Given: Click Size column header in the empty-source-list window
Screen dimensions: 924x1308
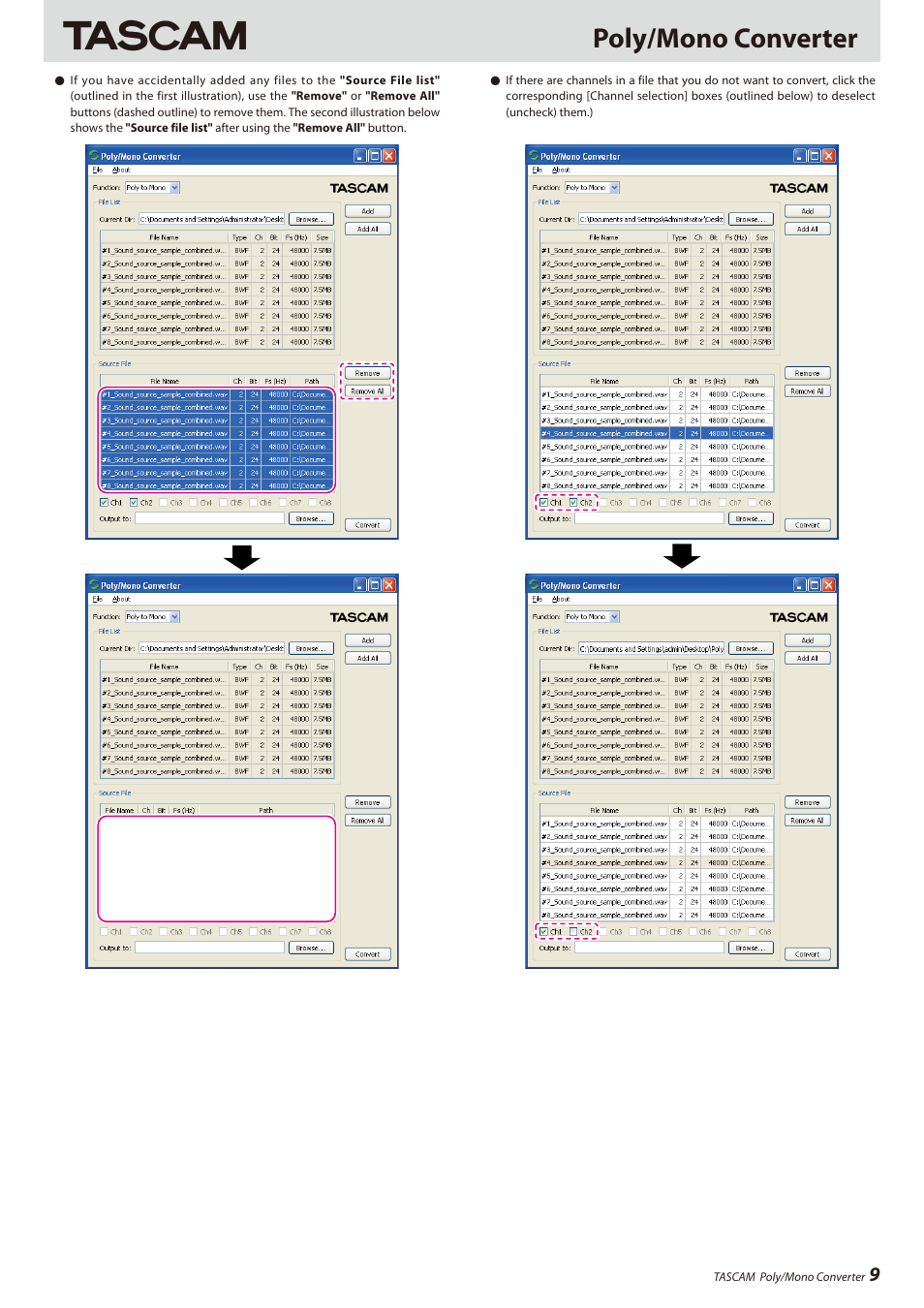Looking at the screenshot, I should point(323,667).
